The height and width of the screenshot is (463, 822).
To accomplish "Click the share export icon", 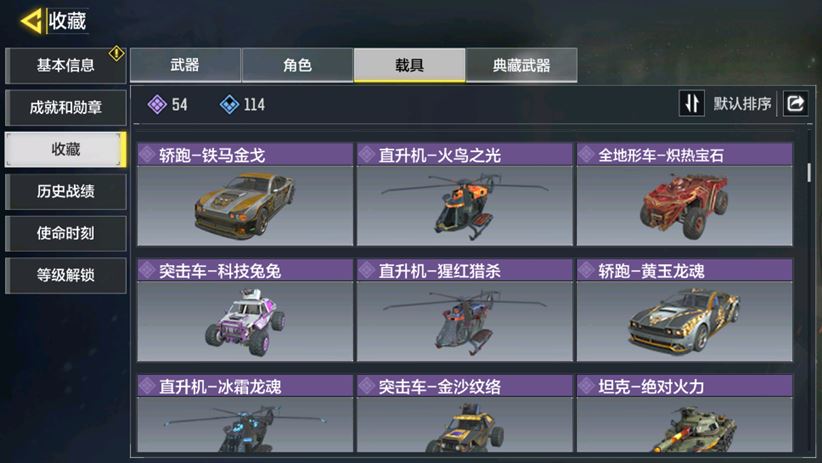I will pos(795,103).
